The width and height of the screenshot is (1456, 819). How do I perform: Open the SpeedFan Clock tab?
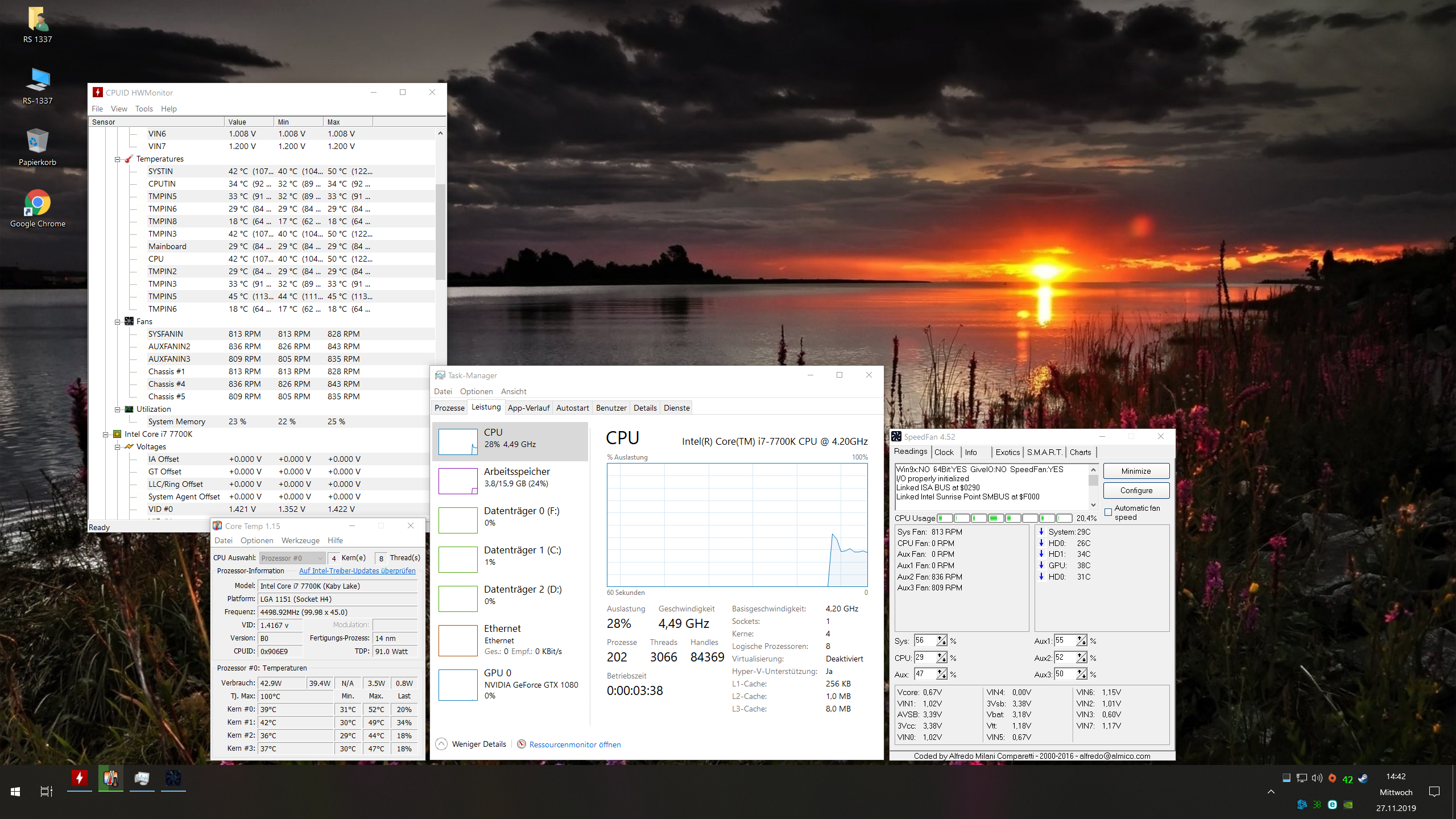pyautogui.click(x=944, y=452)
